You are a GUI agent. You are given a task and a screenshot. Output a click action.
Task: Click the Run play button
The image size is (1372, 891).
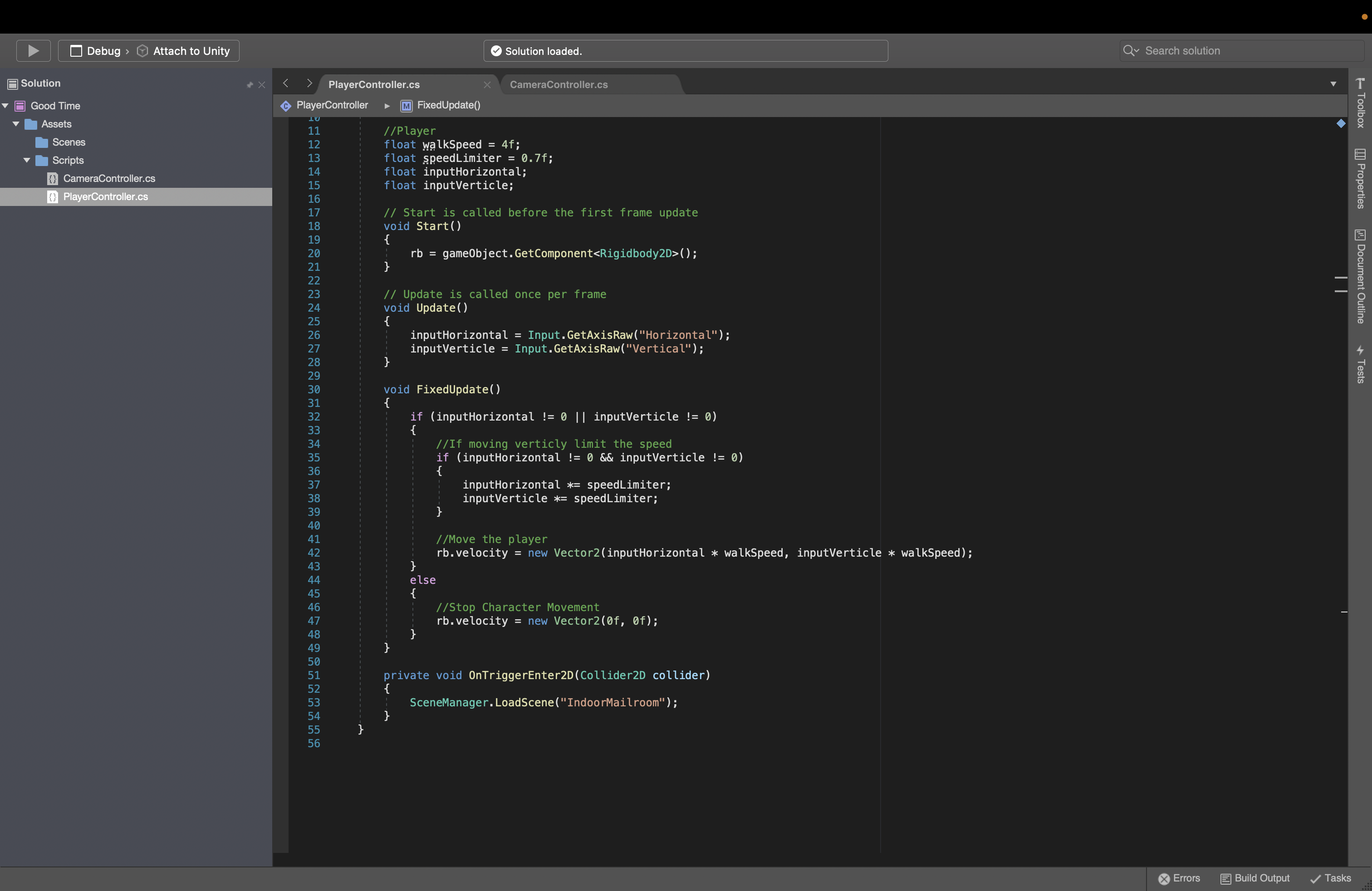[x=34, y=51]
